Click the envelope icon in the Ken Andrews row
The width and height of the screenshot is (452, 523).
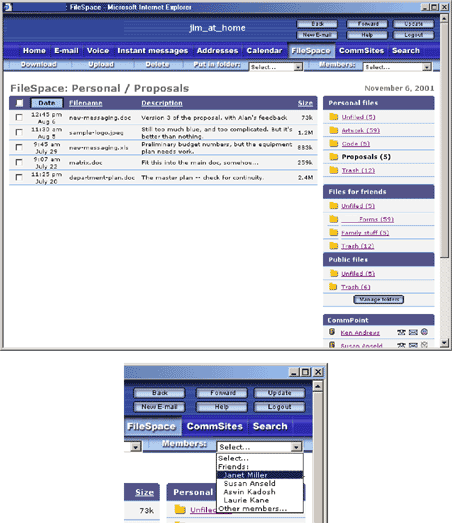(x=413, y=332)
